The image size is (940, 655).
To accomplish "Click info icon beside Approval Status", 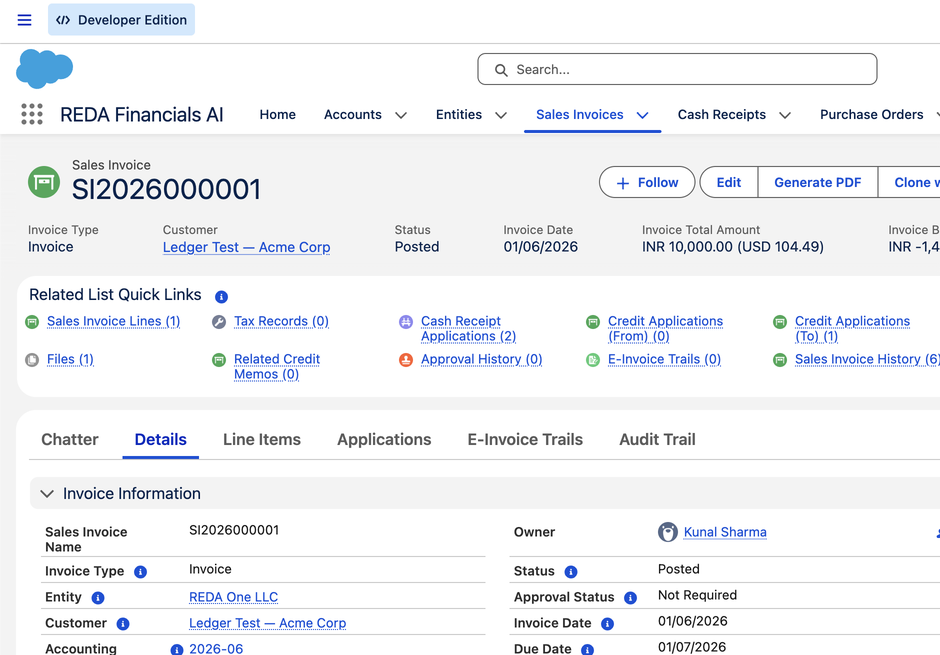I will 630,597.
